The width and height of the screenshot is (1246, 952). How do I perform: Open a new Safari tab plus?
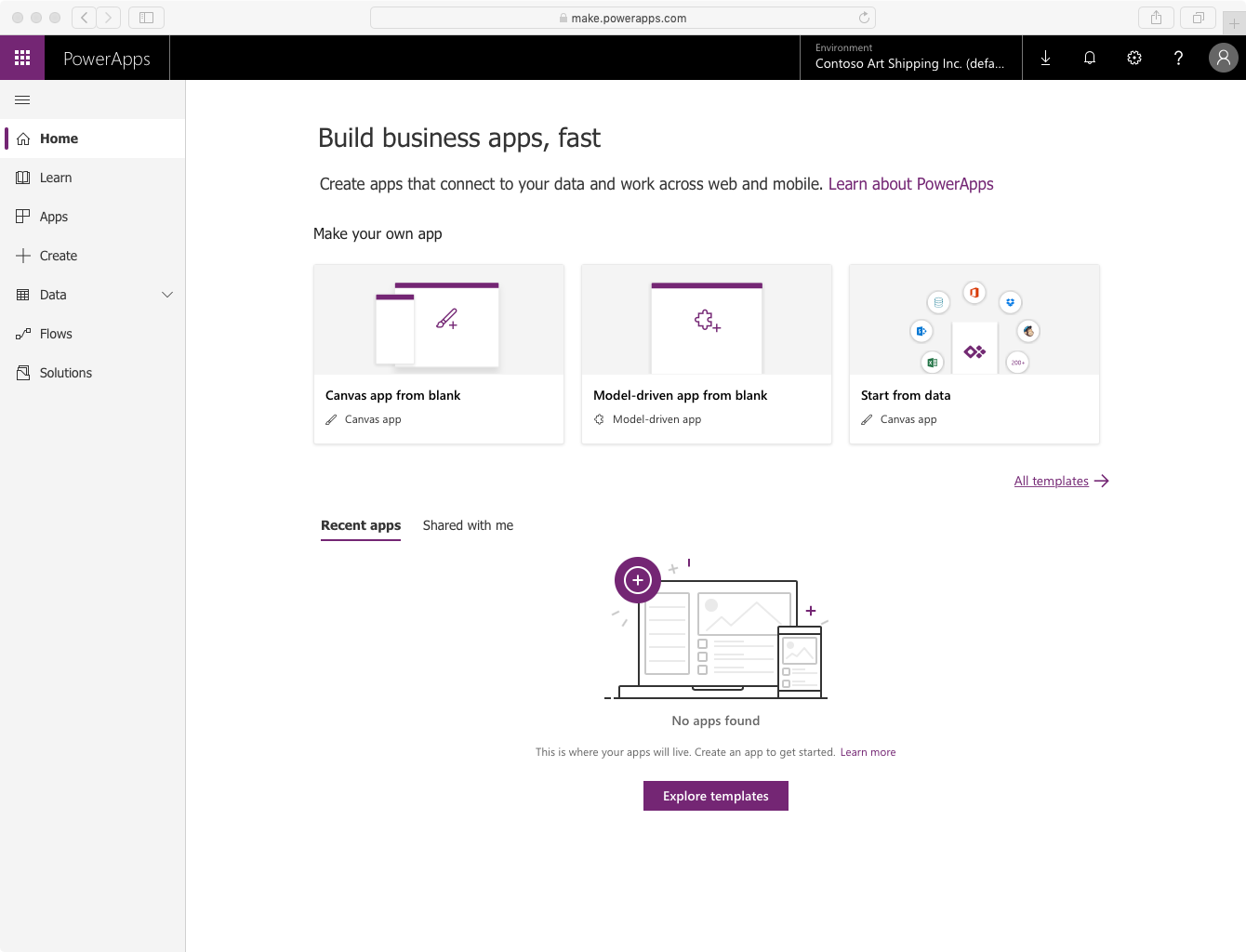1234,23
